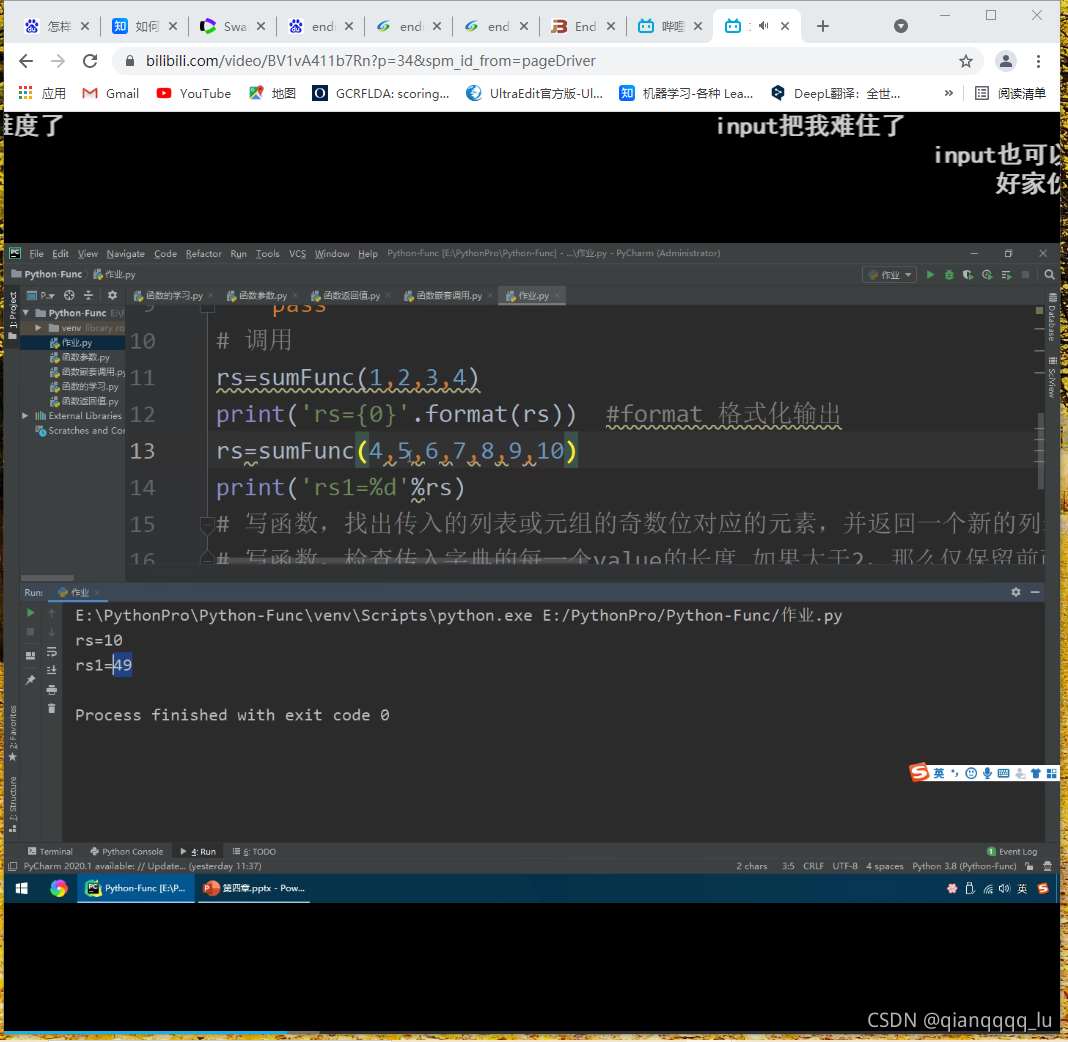Expand External Libraries tree node
This screenshot has width=1068, height=1042.
coord(26,416)
